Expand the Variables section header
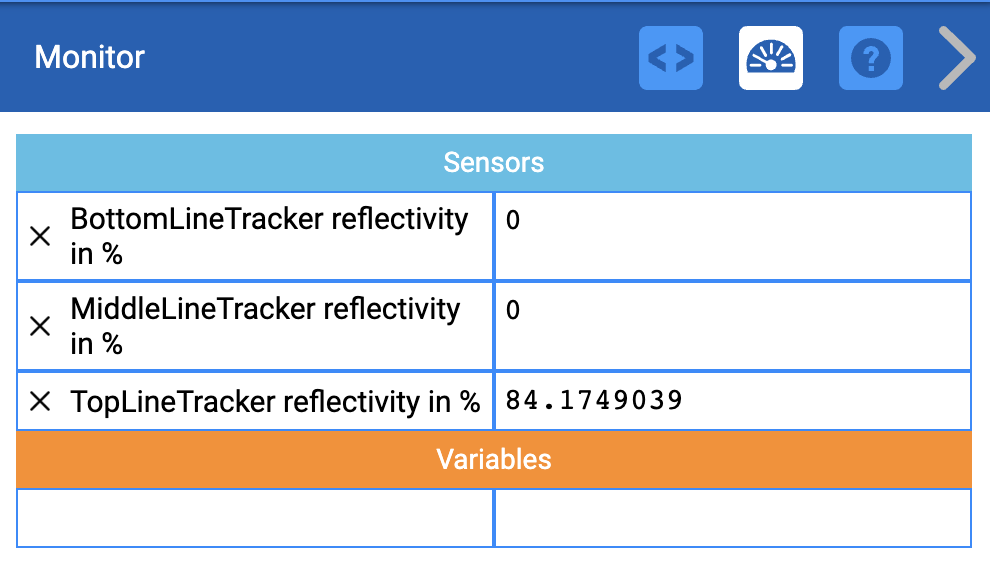The image size is (990, 576). coord(493,460)
